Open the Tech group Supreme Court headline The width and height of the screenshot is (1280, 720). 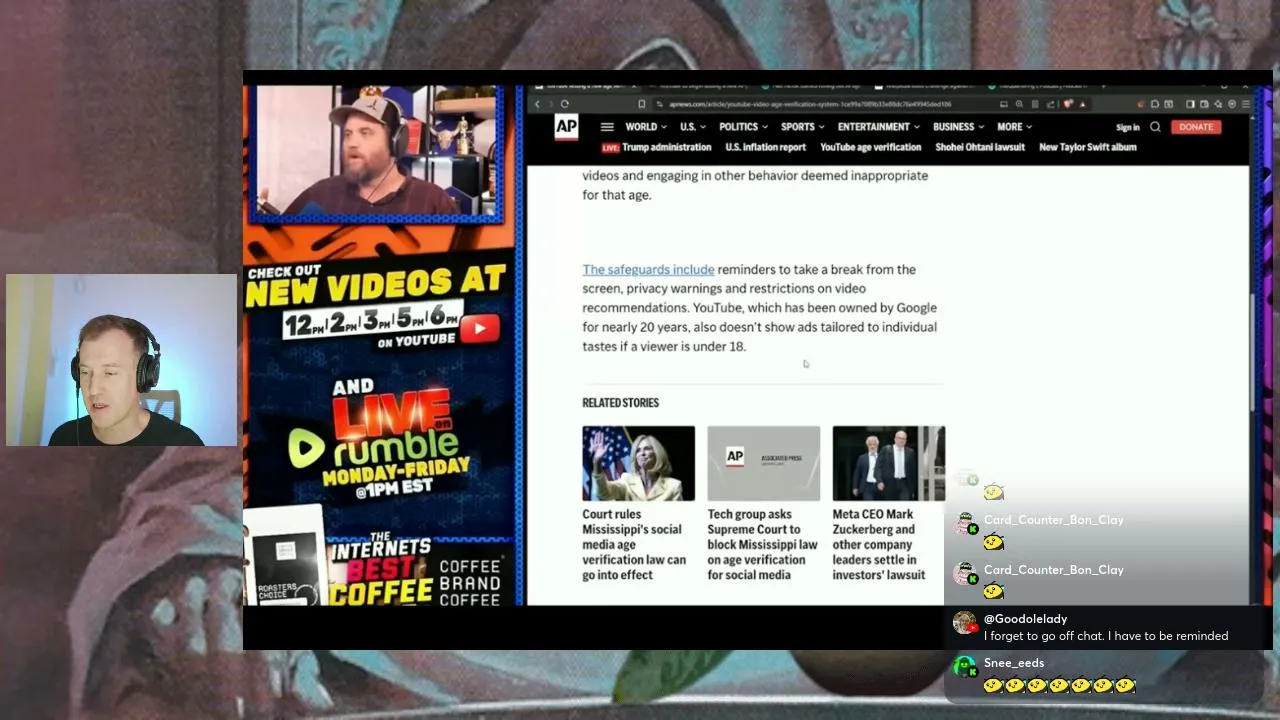point(762,544)
